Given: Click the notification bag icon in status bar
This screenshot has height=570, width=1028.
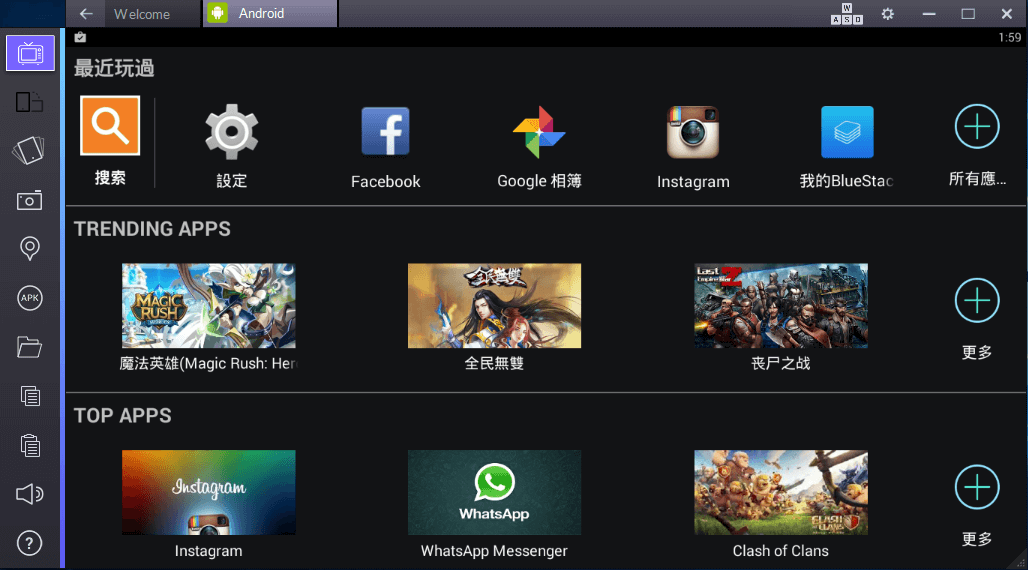Looking at the screenshot, I should click(80, 37).
